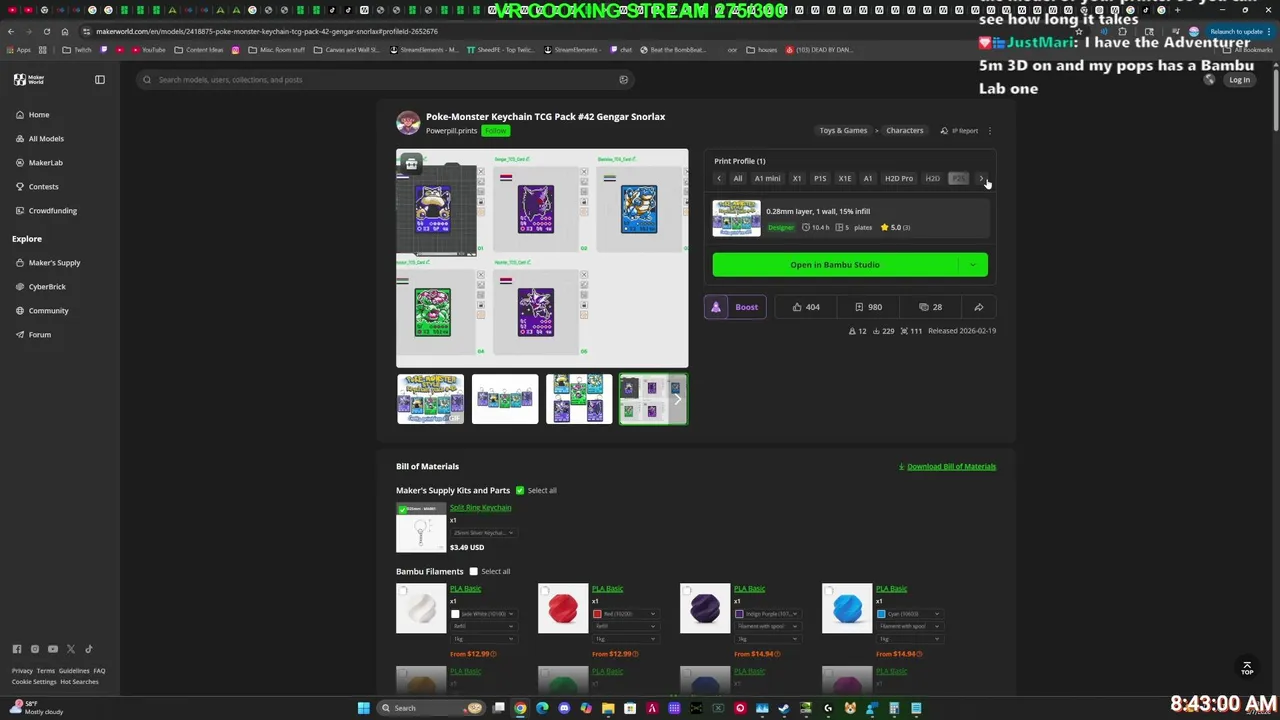Click the scroll to TOP button
The width and height of the screenshot is (1280, 720).
click(1247, 668)
